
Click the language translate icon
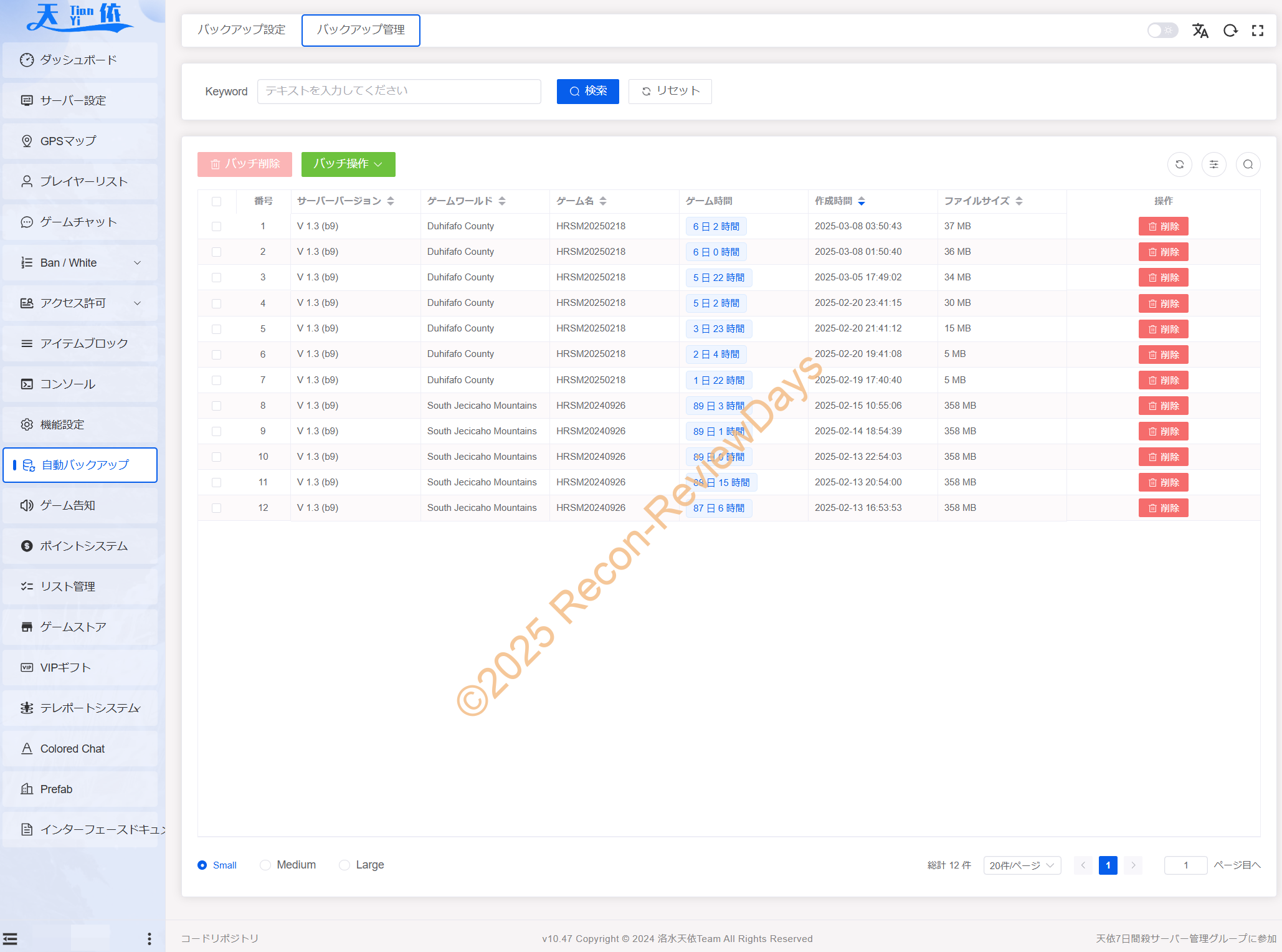(1200, 31)
